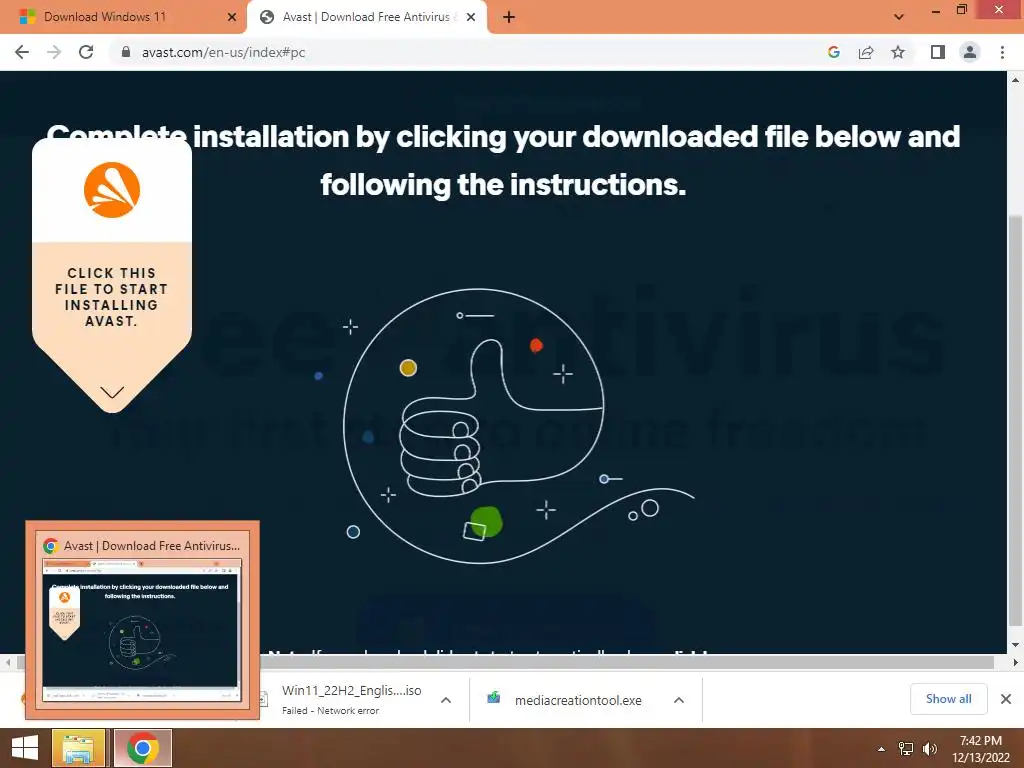The image size is (1024, 768).
Task: Open the Chrome profile avatar
Action: point(970,52)
